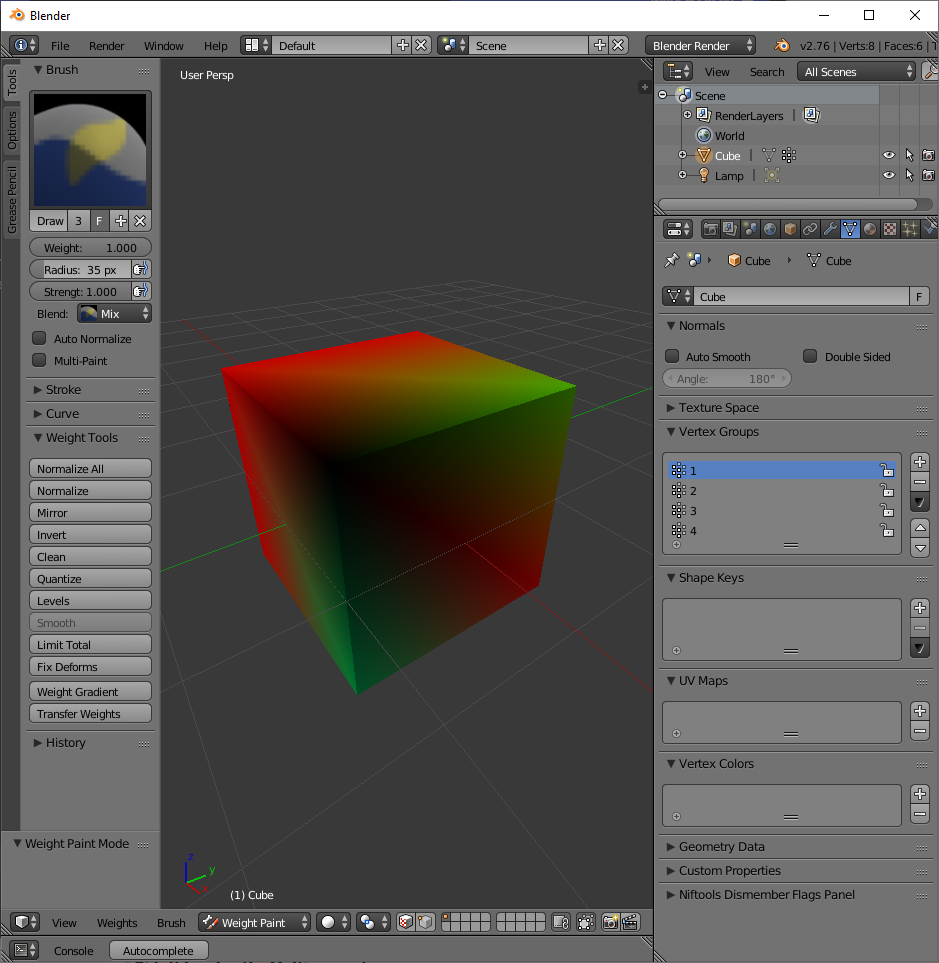Screen dimensions: 939x963
Task: Open the Particles properties sparkle tab
Action: 910,229
